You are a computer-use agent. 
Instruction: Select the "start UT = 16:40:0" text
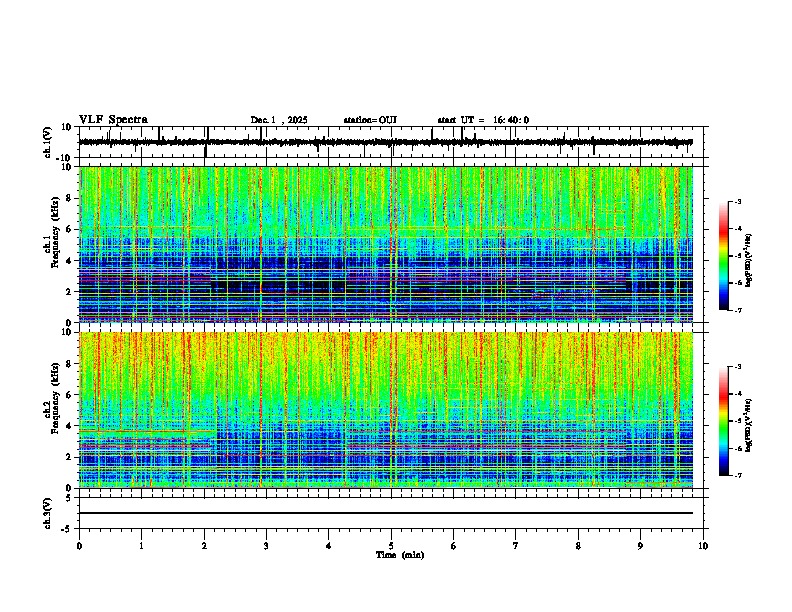point(483,120)
